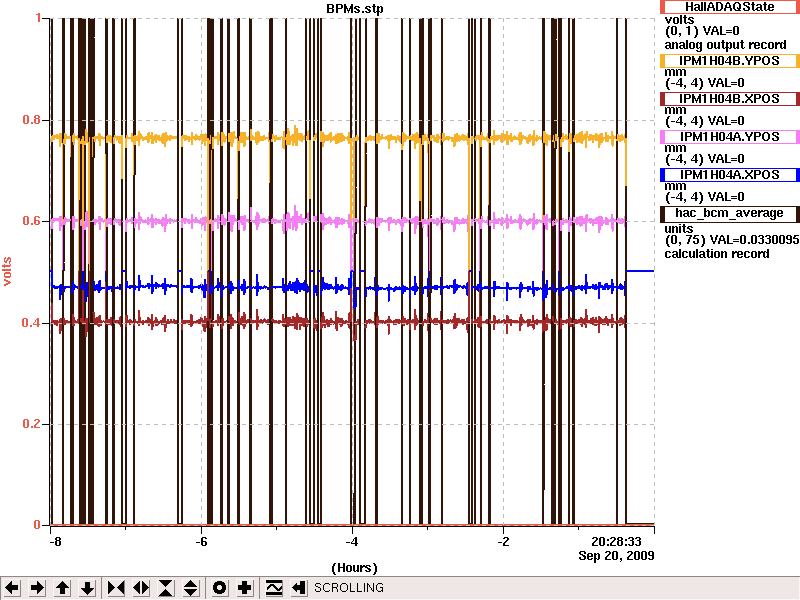Viewport: 800px width, 600px height.
Task: Click the vertical zoom-out up-down arrows icon
Action: (x=191, y=588)
